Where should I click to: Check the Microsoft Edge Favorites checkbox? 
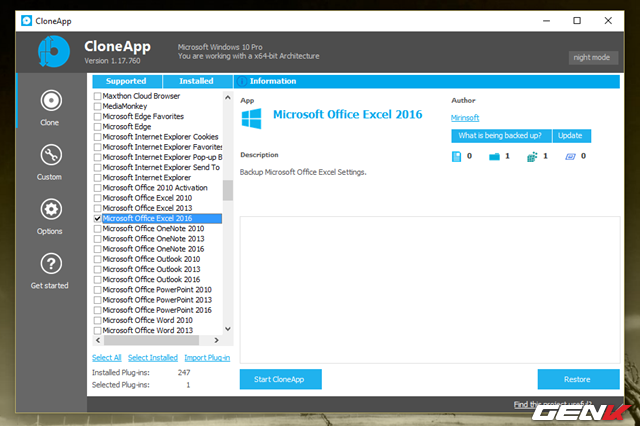point(98,117)
